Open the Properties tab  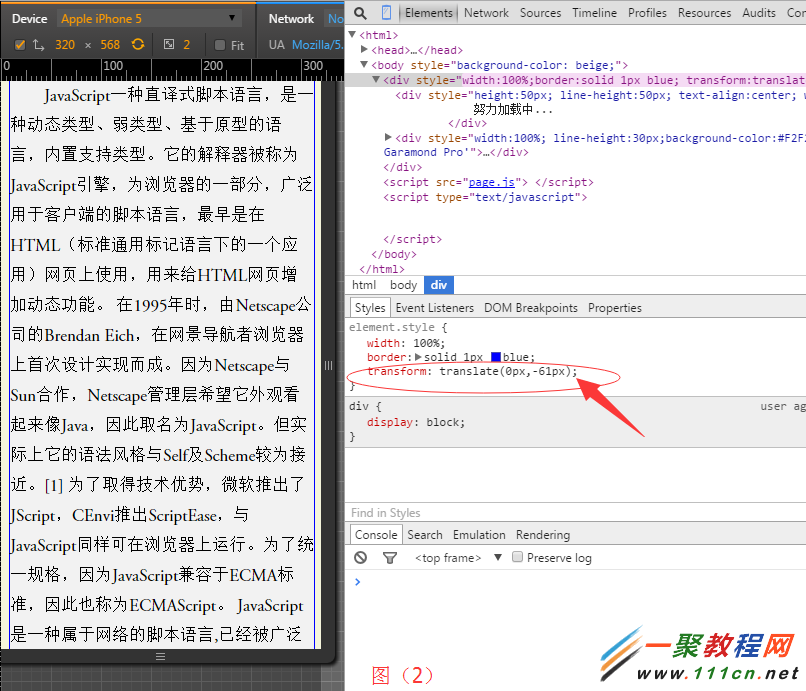(615, 307)
